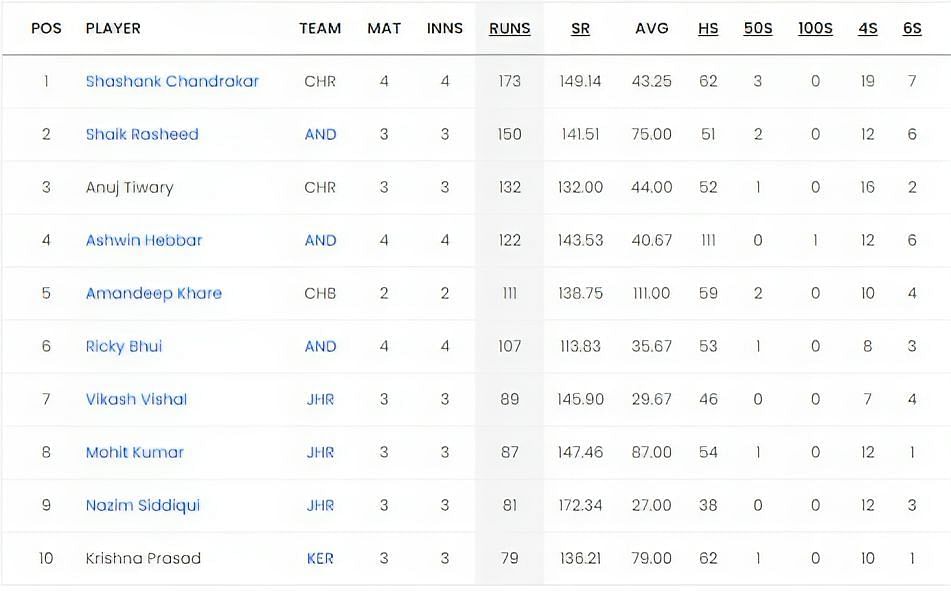
Task: Click Anuj Tiwary player name
Action: (x=129, y=187)
